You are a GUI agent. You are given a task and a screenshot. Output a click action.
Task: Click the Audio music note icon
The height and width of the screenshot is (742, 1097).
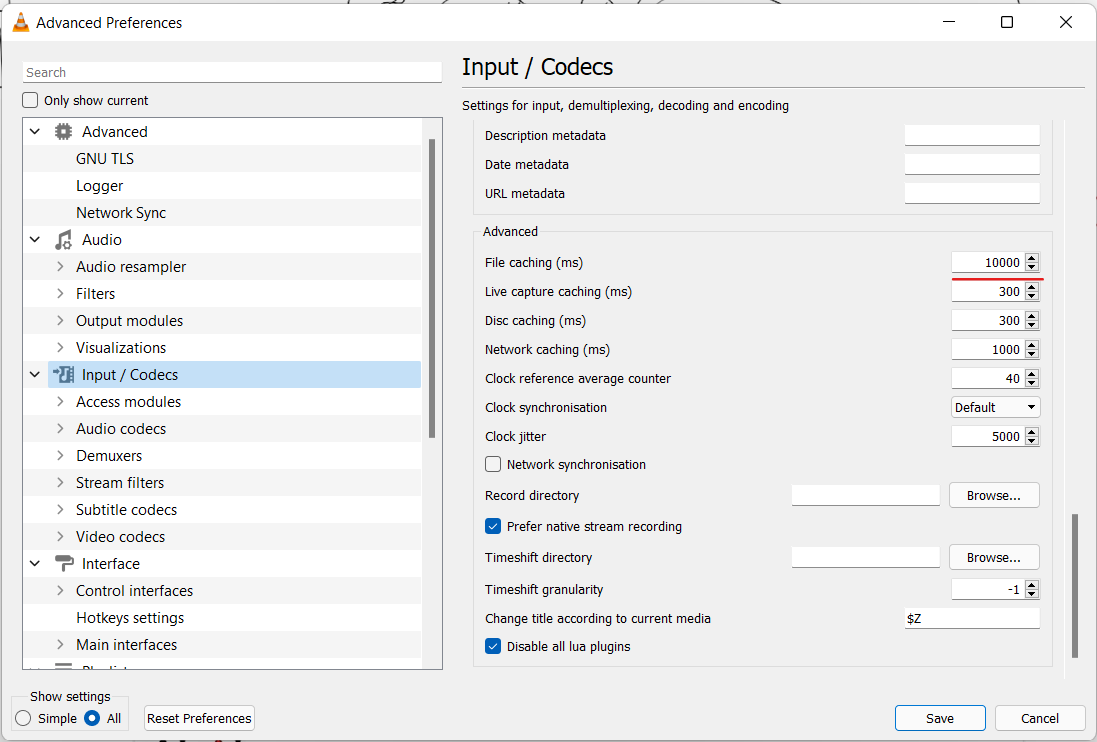pos(64,240)
